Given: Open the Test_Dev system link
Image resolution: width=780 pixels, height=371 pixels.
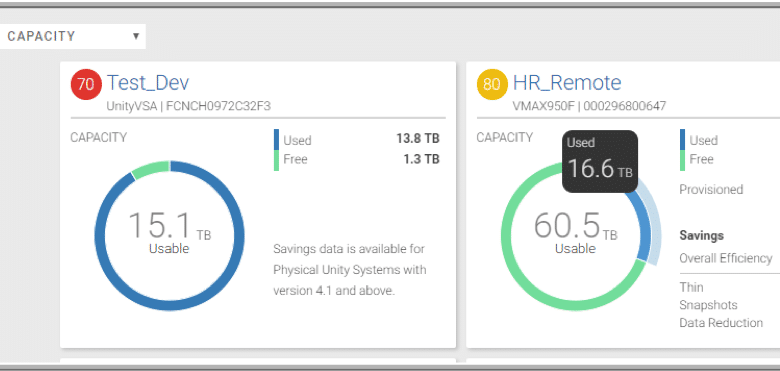Looking at the screenshot, I should tap(148, 83).
